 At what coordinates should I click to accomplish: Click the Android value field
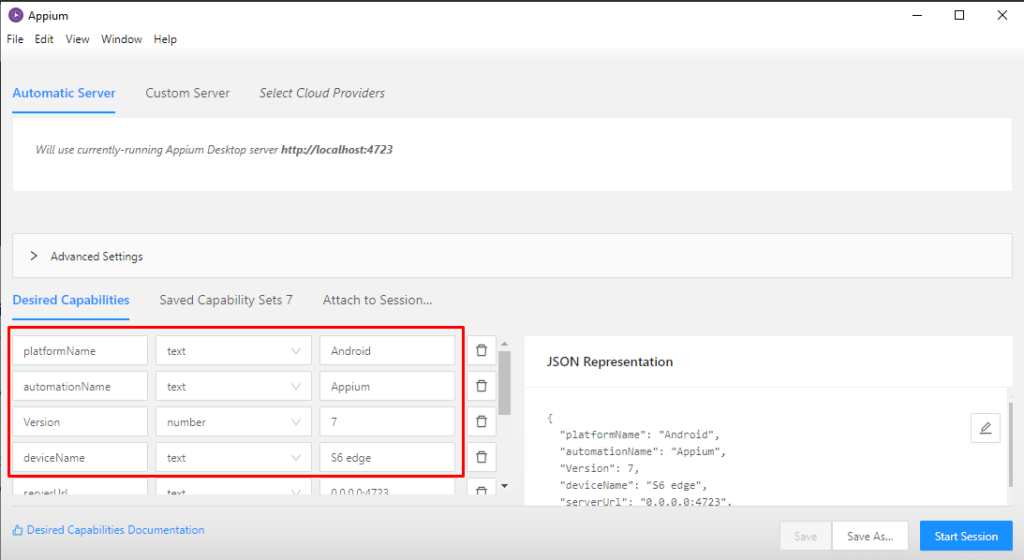[387, 350]
